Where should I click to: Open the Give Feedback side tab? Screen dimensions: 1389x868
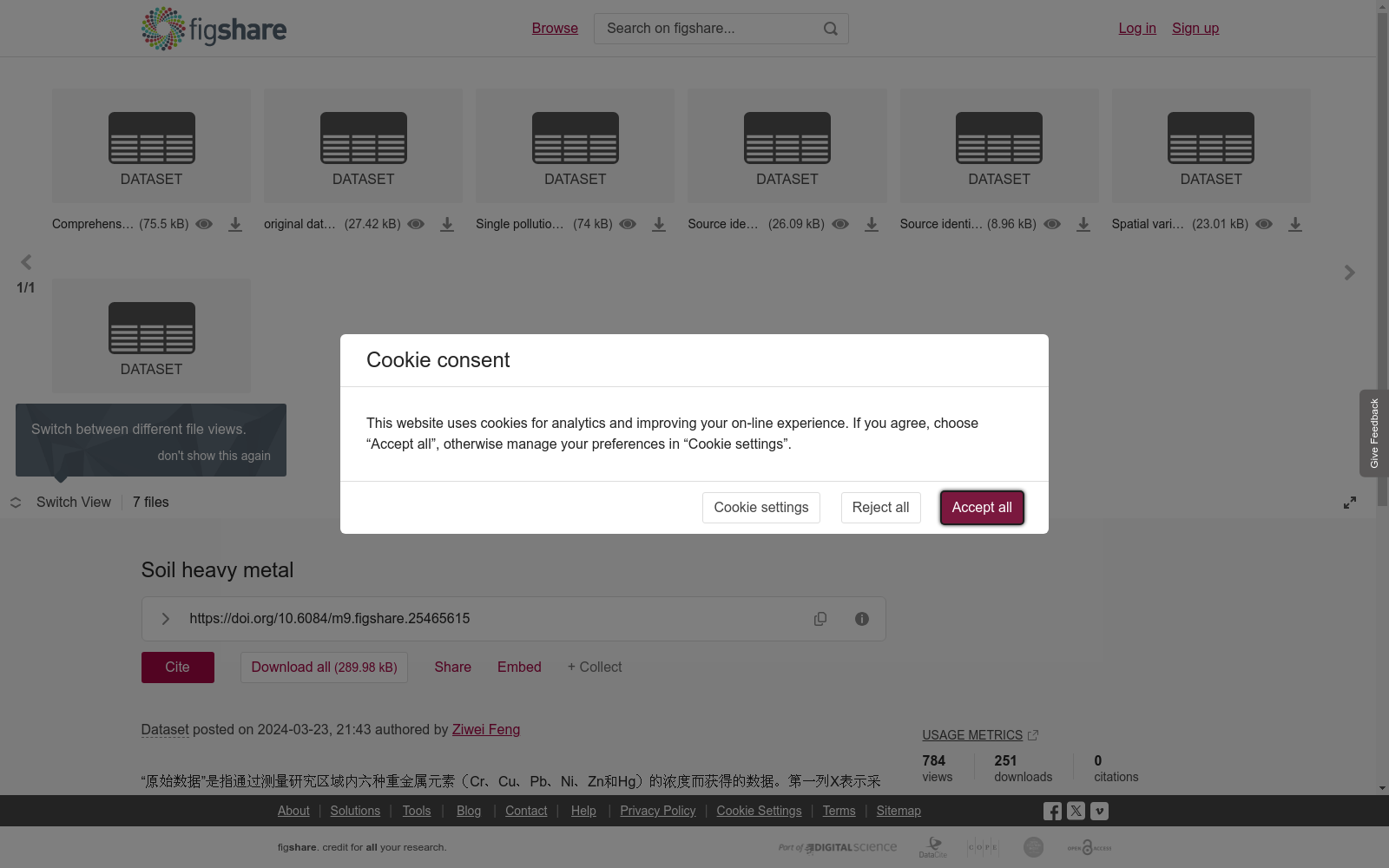click(x=1374, y=433)
